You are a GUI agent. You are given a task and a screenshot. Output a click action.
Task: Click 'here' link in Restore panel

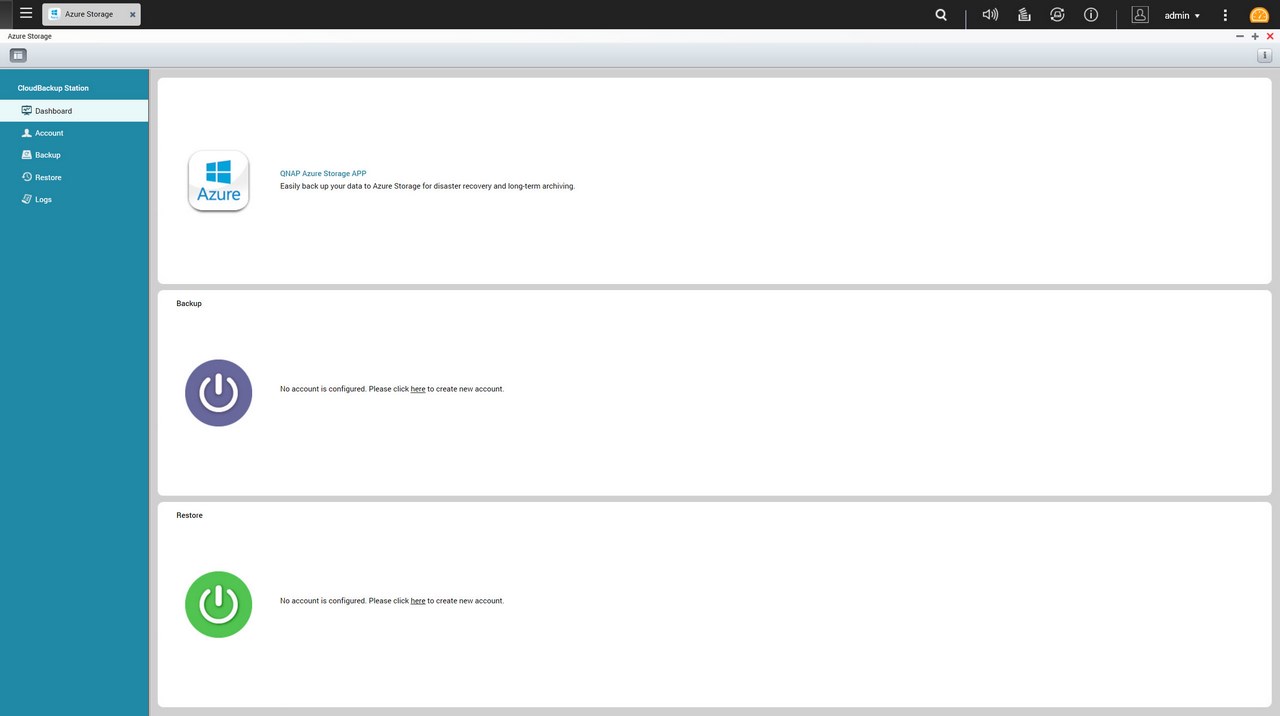click(x=418, y=601)
